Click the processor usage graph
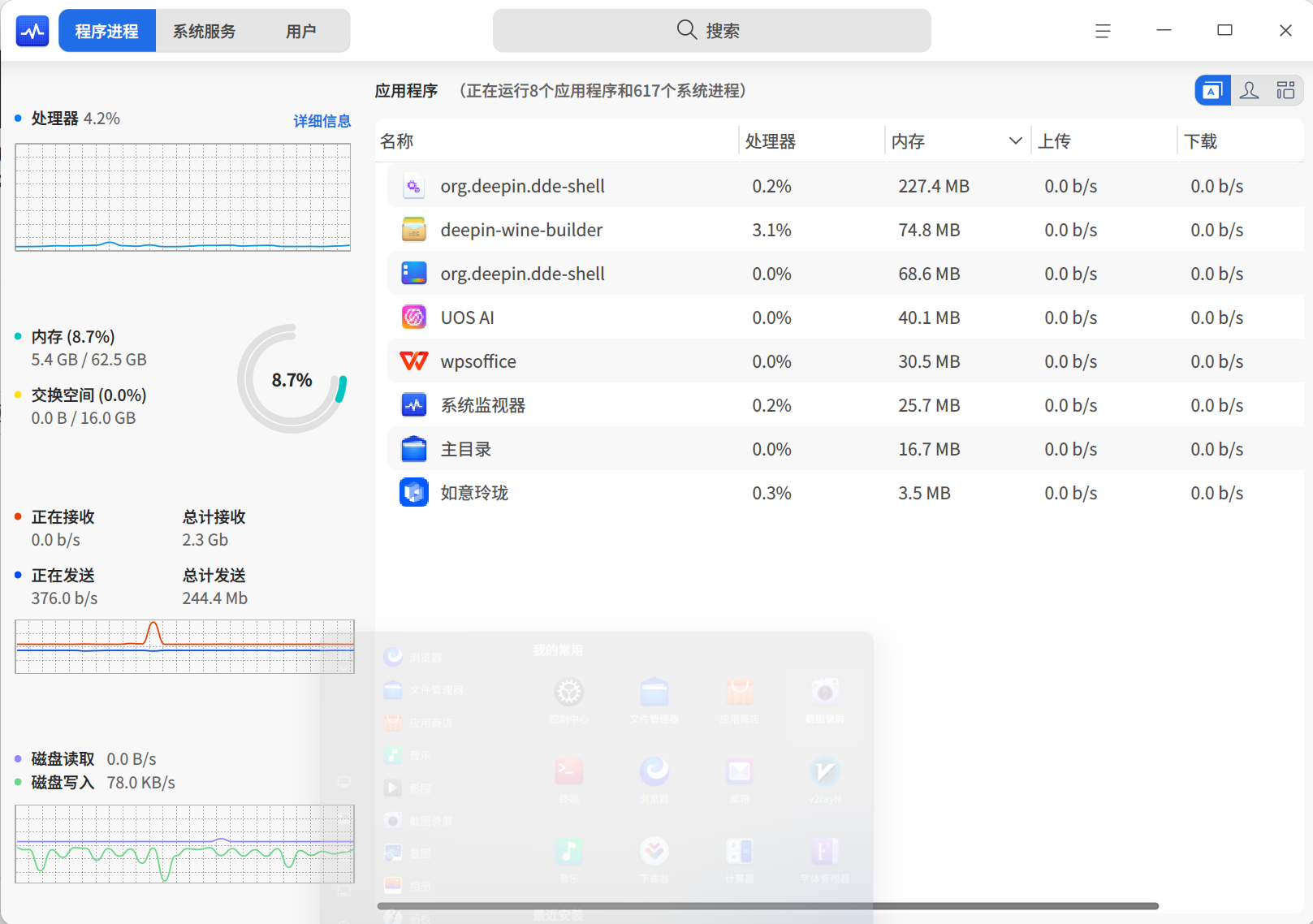Image resolution: width=1313 pixels, height=924 pixels. [x=183, y=197]
